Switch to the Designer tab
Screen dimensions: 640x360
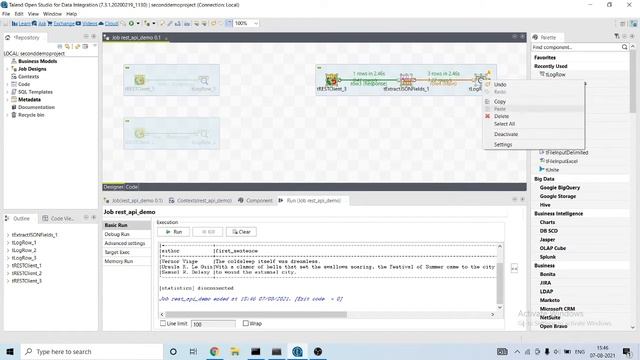(x=113, y=187)
